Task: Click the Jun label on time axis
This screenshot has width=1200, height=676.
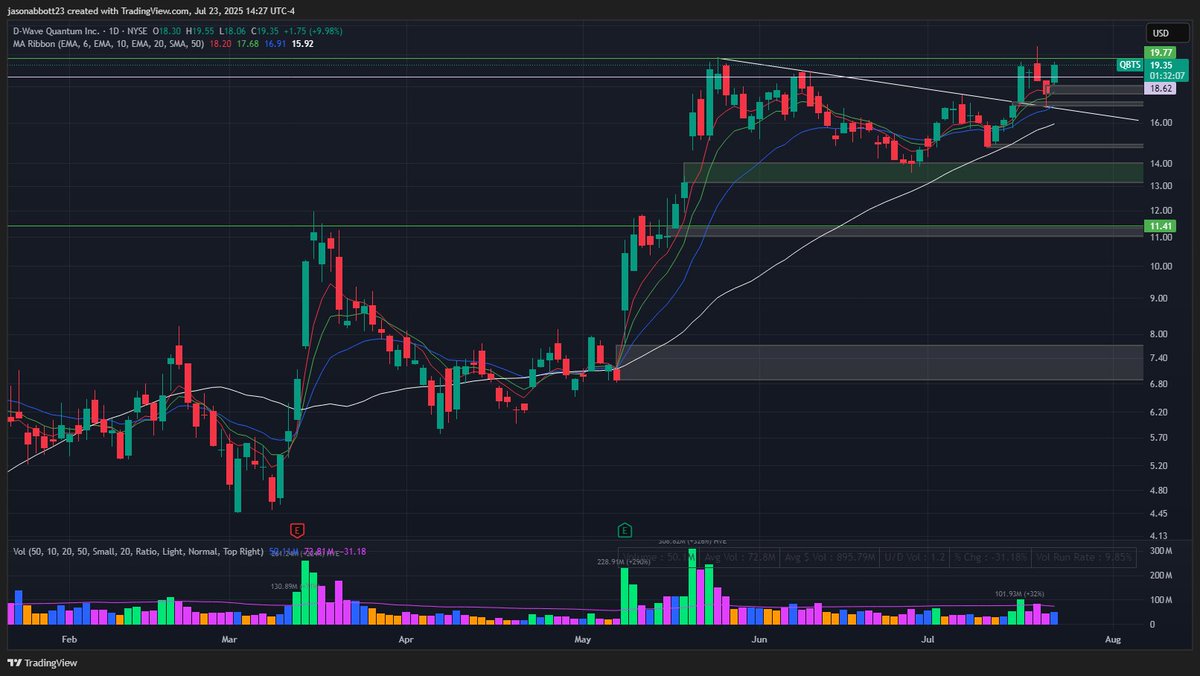Action: point(760,637)
